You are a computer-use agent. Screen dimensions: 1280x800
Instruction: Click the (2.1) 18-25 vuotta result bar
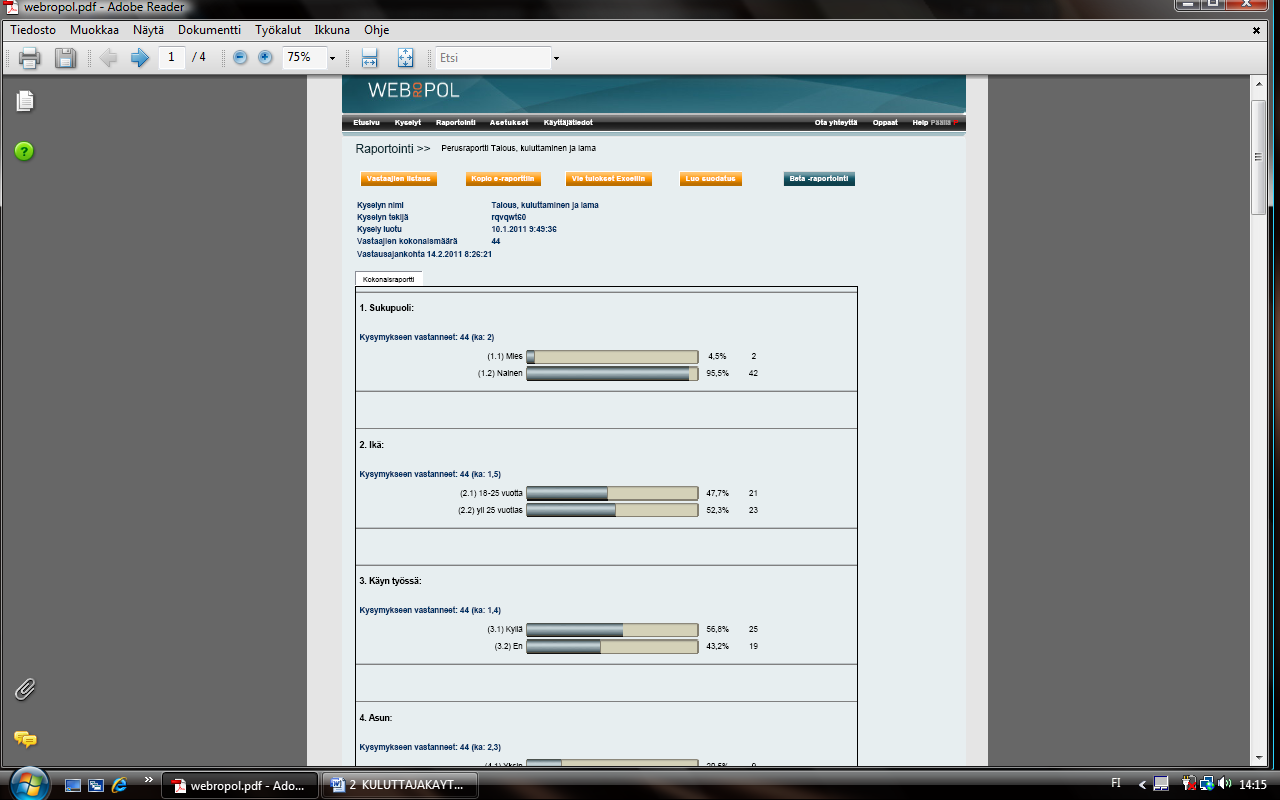point(612,493)
